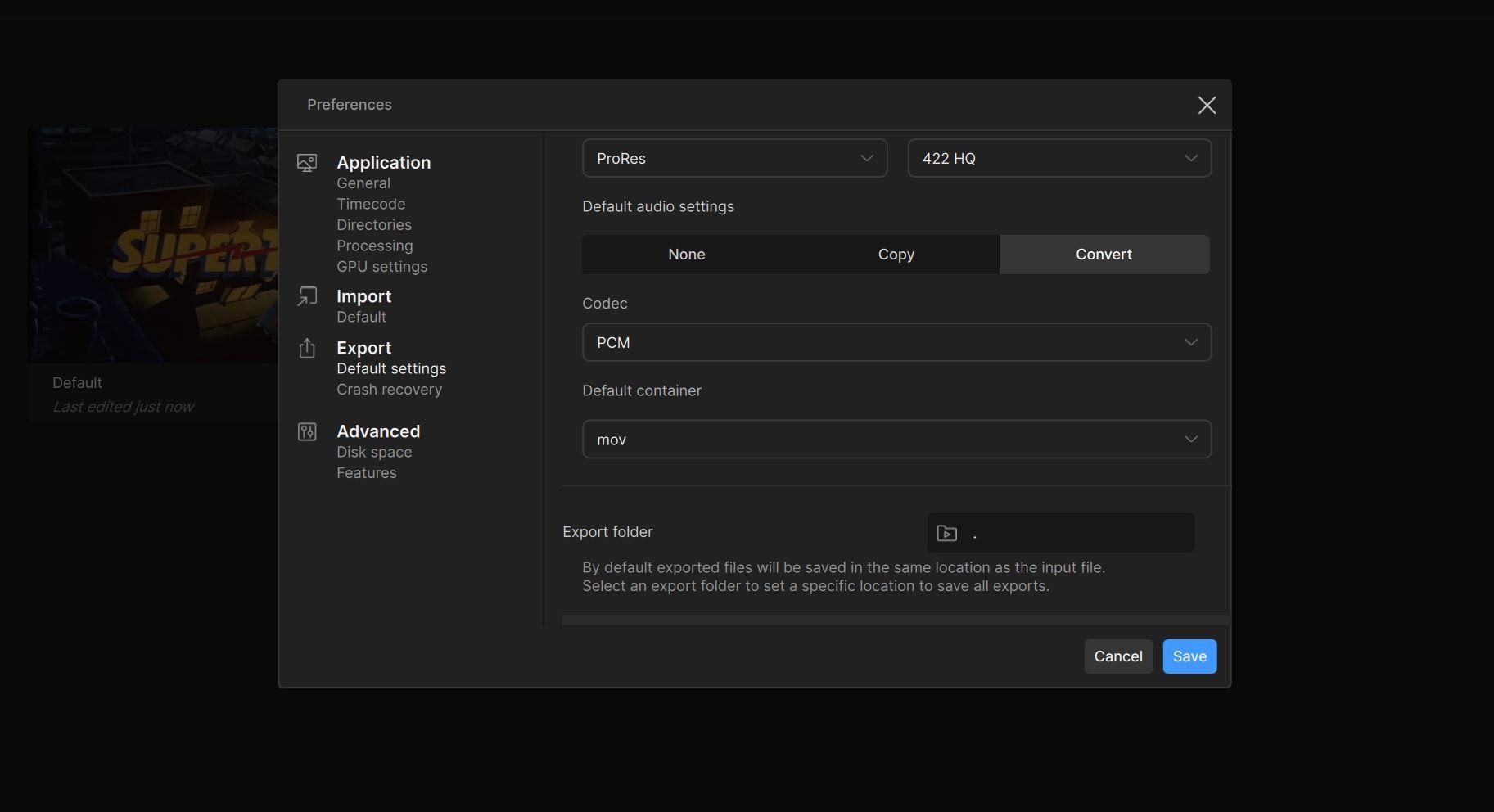Open the ProRes video codec dropdown
The image size is (1494, 812).
coord(733,159)
